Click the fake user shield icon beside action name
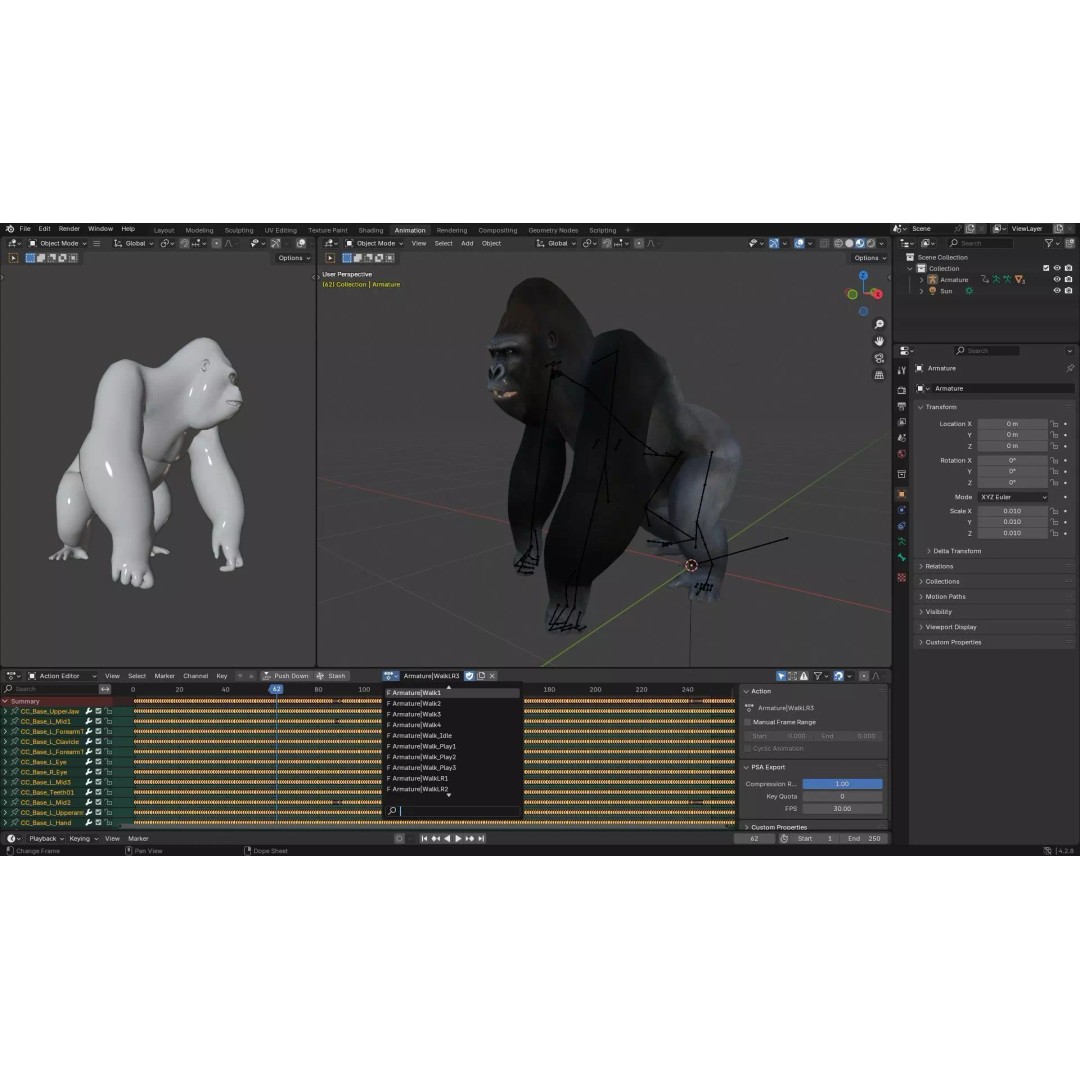Viewport: 1080px width, 1080px height. [x=469, y=676]
